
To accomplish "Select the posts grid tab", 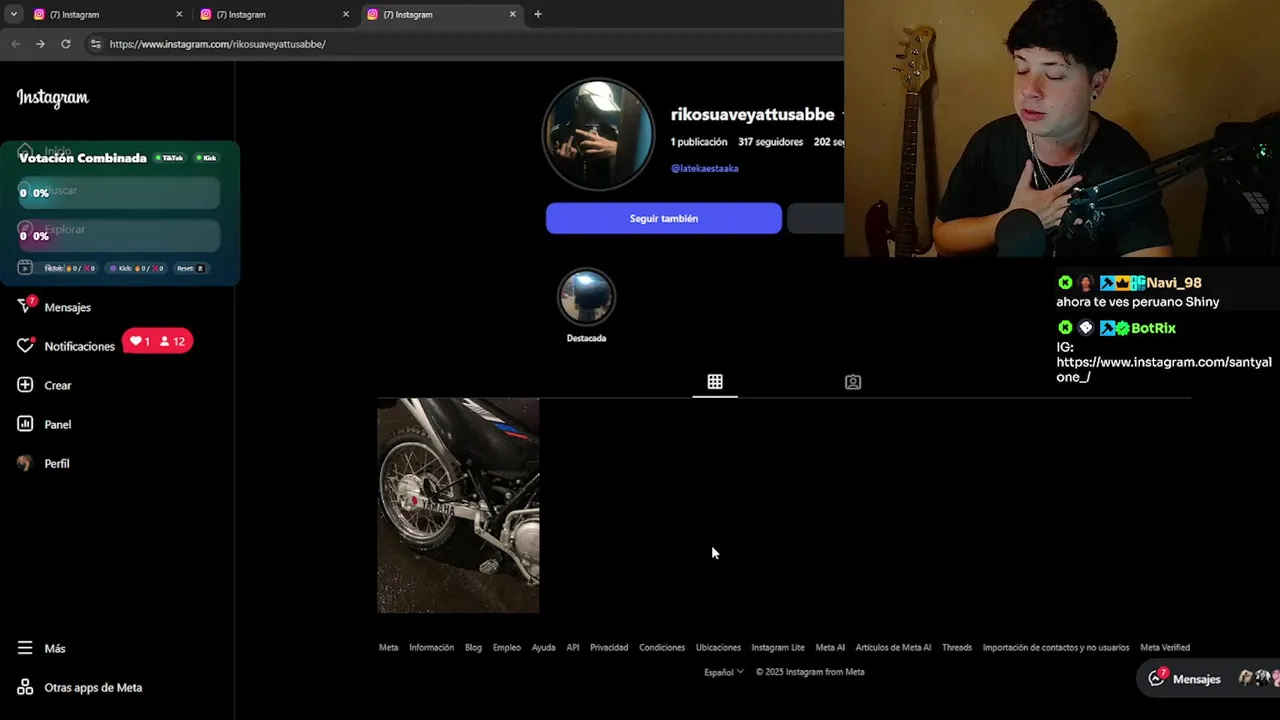I will click(x=715, y=382).
